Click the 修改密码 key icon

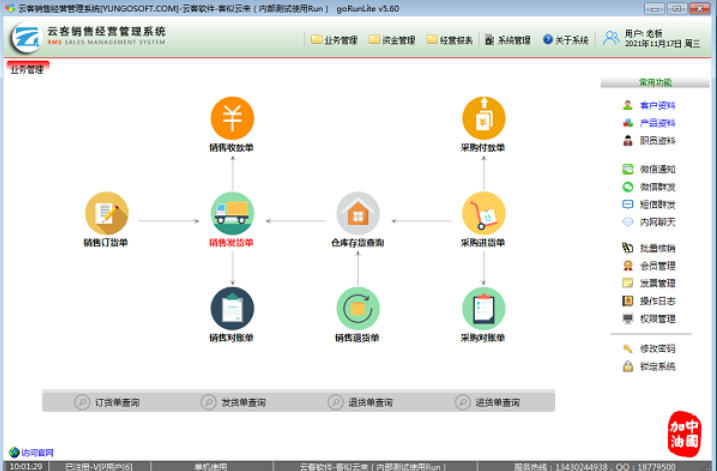point(628,349)
